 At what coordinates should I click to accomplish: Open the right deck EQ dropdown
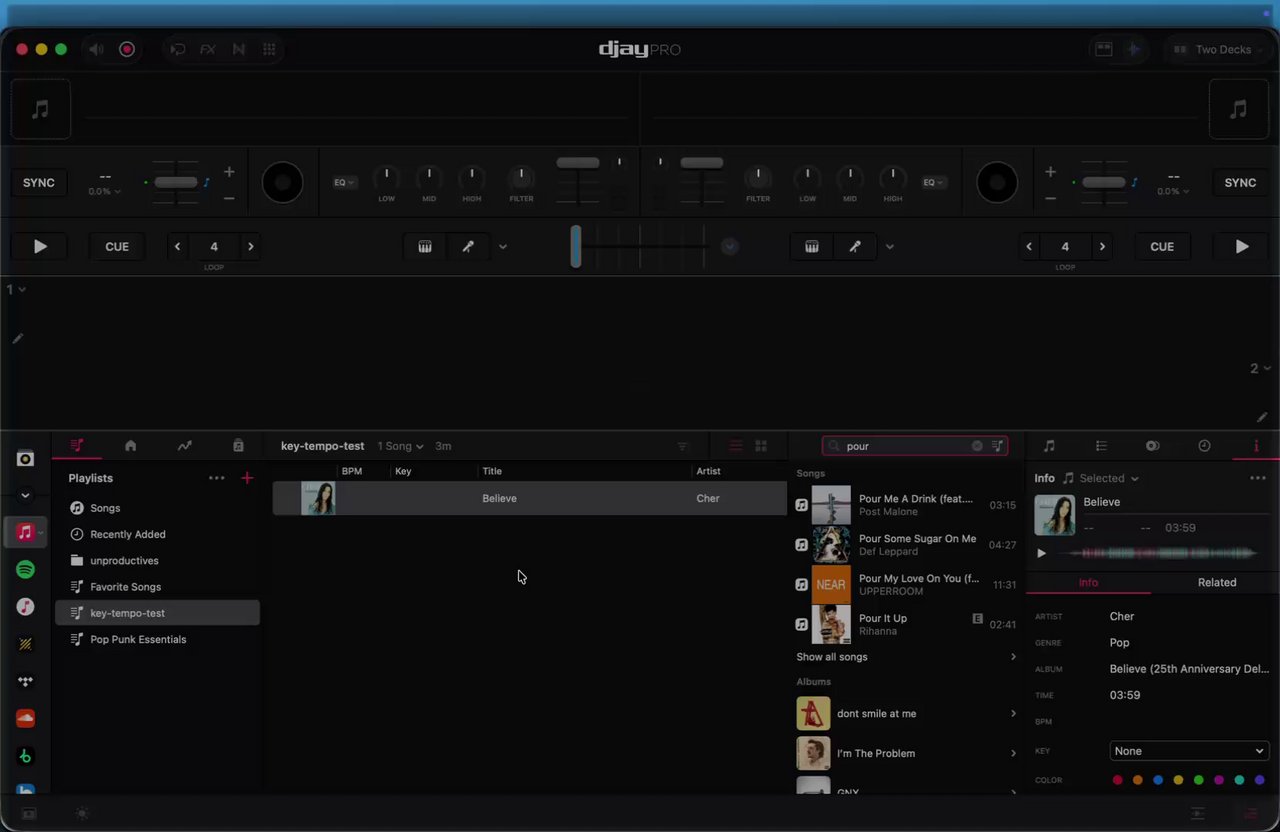click(x=933, y=182)
